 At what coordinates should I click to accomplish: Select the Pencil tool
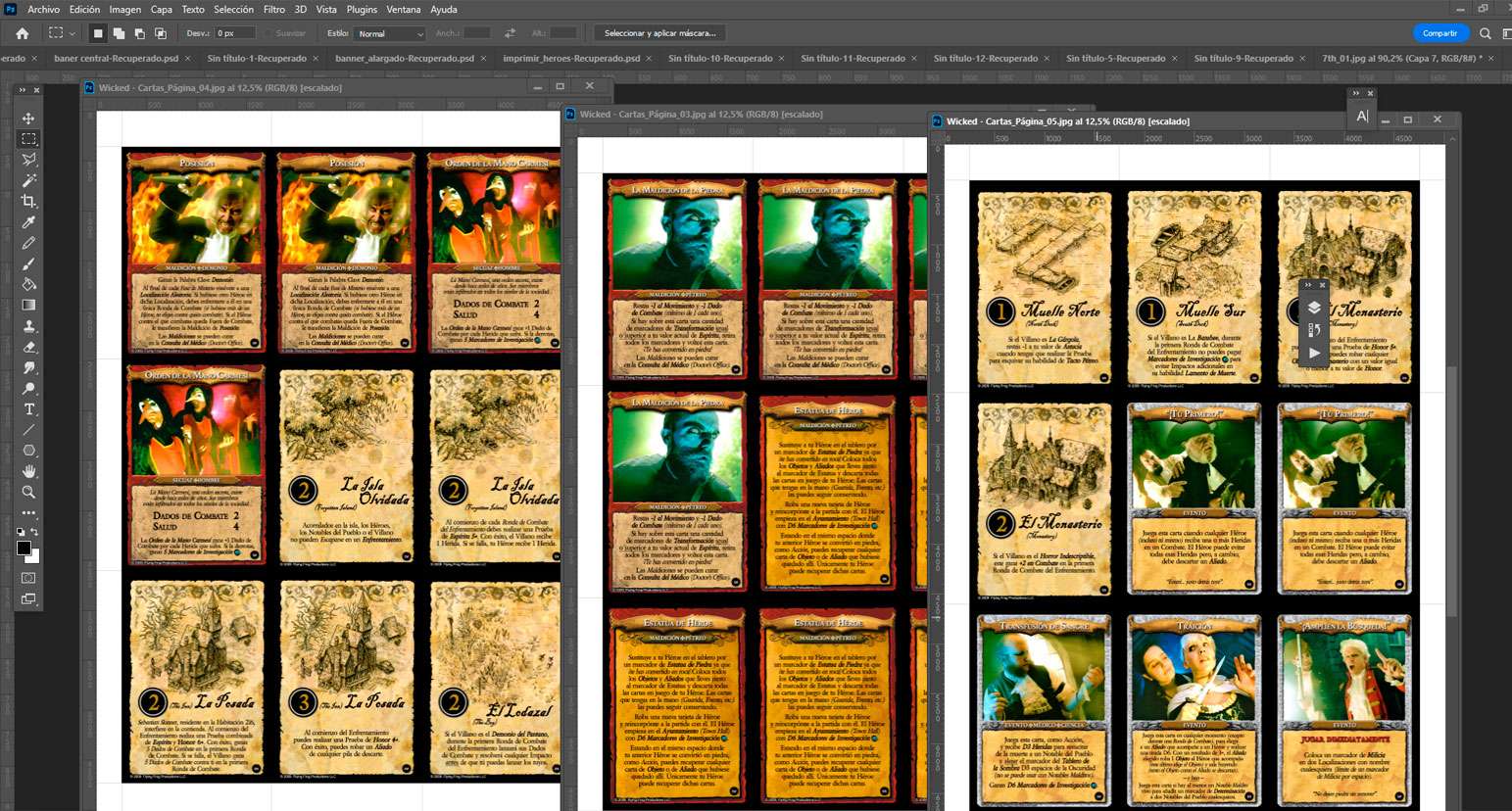click(x=28, y=243)
